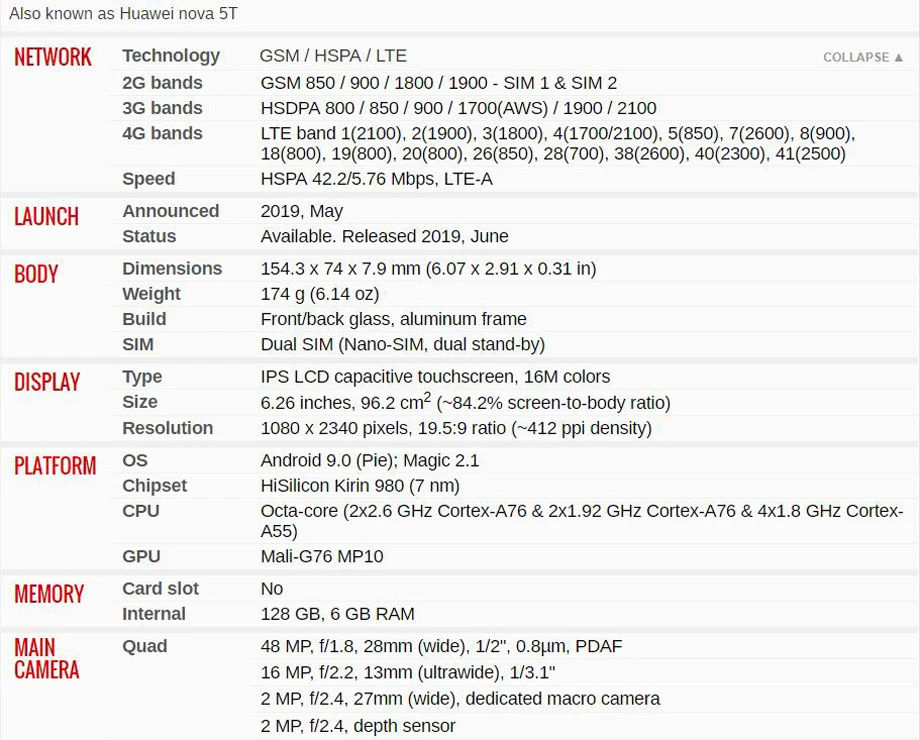920x740 pixels.
Task: Select the 2 MP dedicated macro camera line
Action: pos(460,698)
